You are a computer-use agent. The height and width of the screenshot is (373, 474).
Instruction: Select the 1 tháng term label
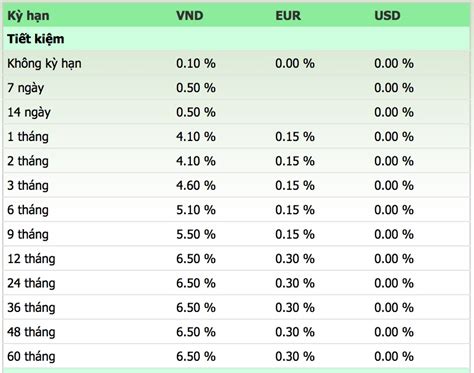[x=28, y=137]
